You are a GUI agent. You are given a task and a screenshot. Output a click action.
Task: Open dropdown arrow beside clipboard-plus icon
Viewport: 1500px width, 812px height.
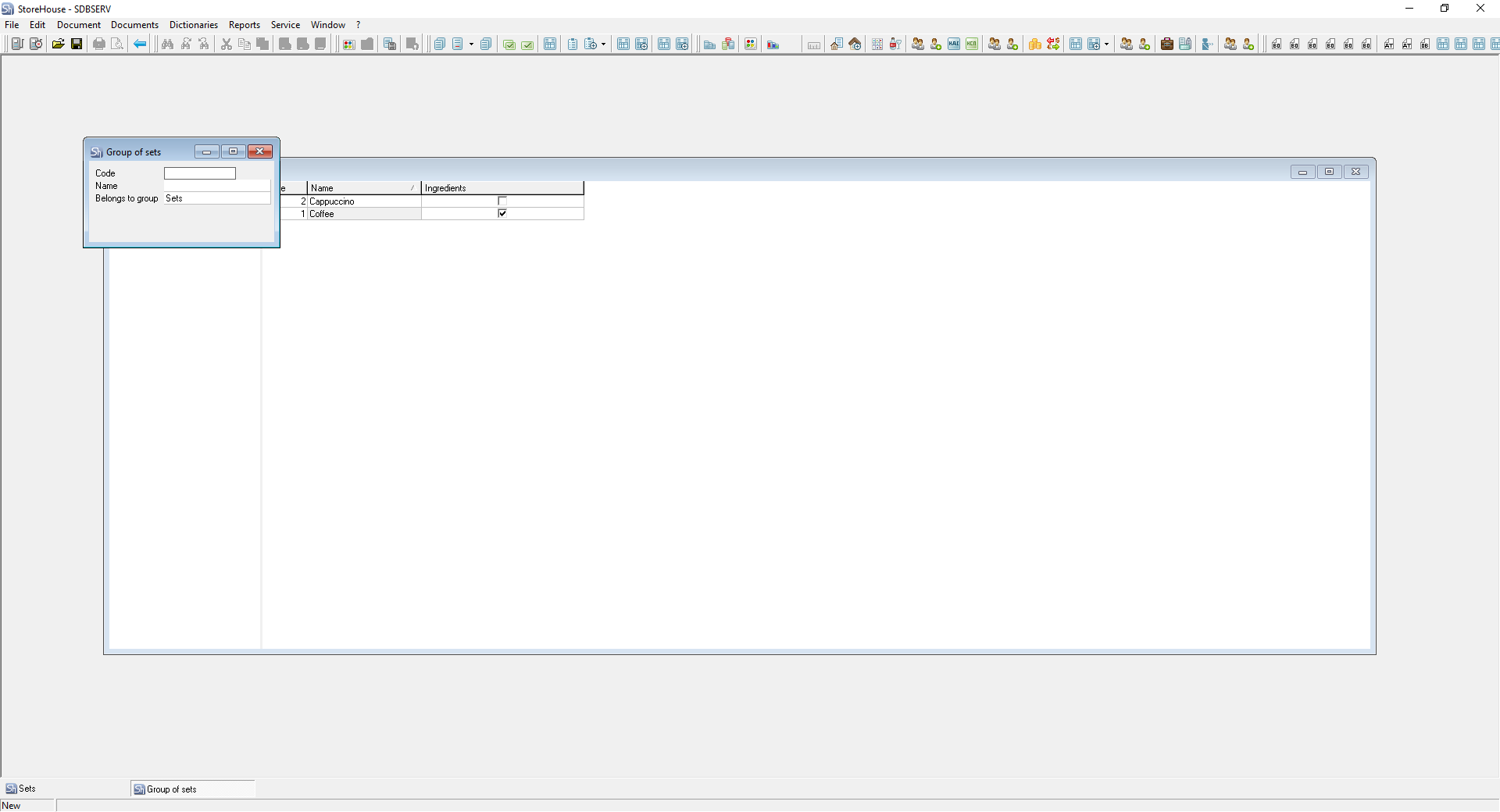[x=603, y=45]
